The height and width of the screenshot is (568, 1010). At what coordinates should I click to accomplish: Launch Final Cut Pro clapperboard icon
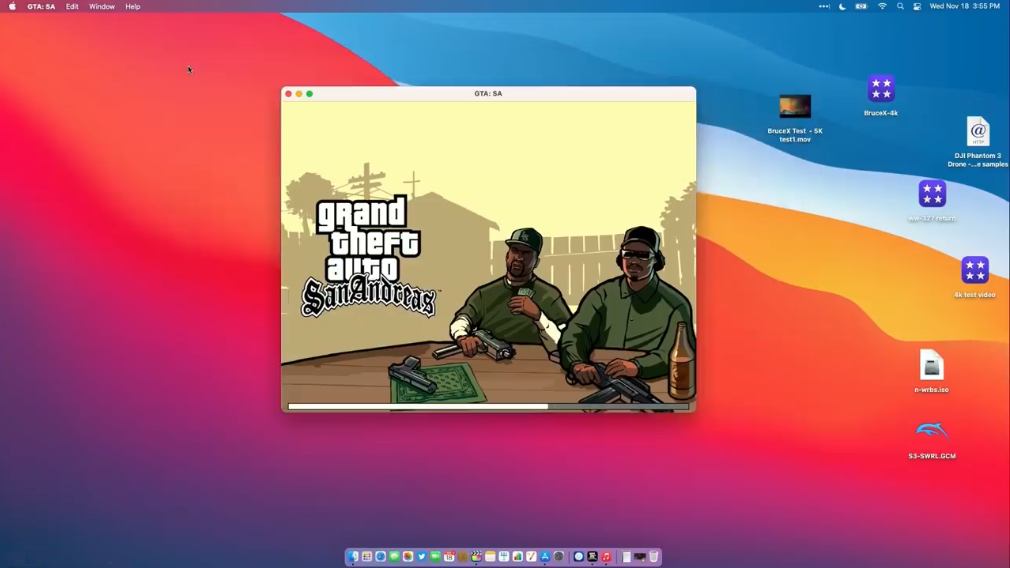click(477, 556)
